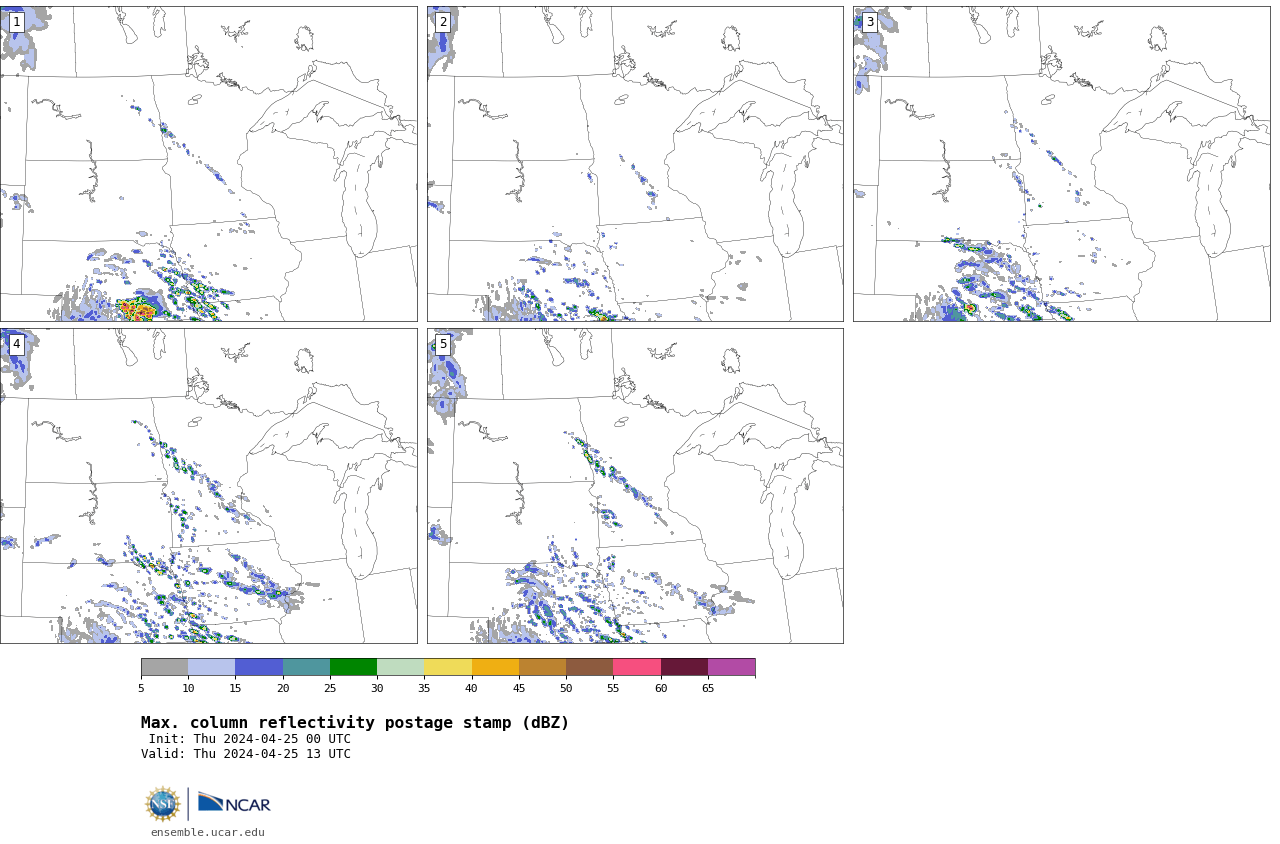Click the 45 tick label on colorbar
This screenshot has width=1280, height=844.
point(519,688)
